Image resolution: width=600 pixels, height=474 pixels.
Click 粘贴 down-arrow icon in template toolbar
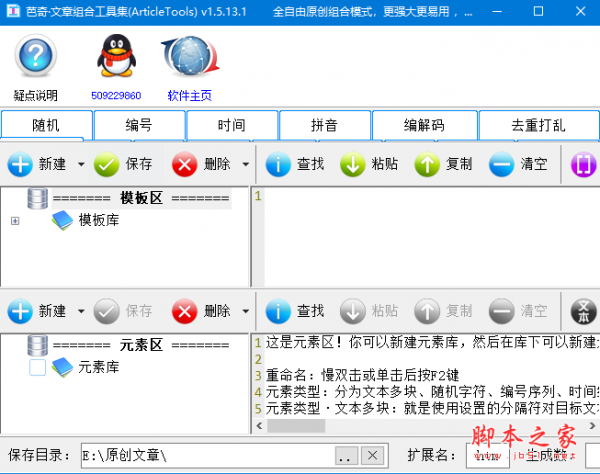[352, 165]
